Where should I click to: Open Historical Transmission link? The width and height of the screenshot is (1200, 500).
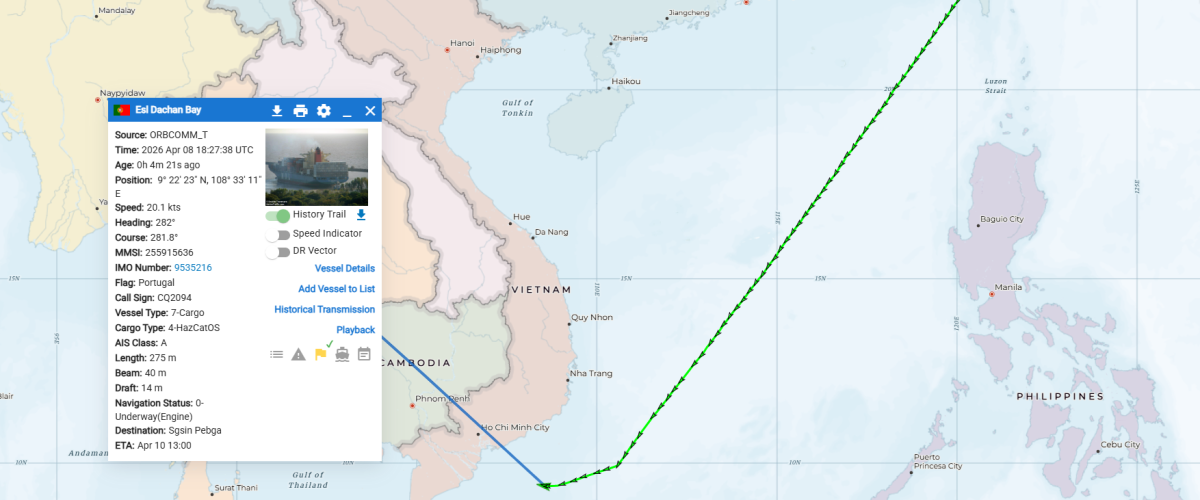pos(324,310)
